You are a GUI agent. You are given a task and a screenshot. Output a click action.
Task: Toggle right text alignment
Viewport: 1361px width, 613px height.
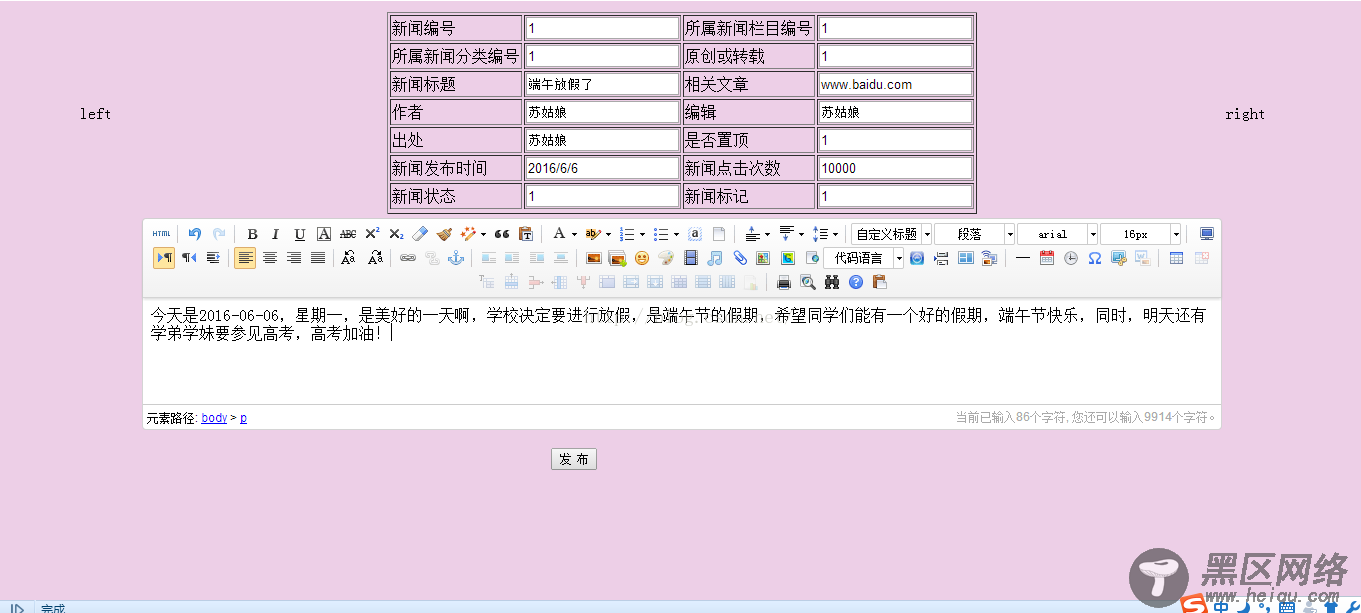(x=294, y=258)
